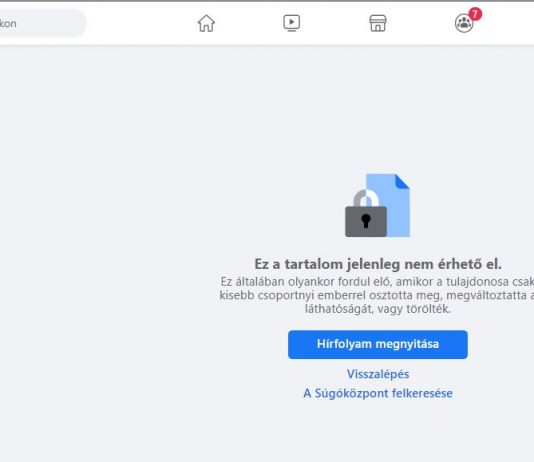Switch to the shop-front Marketplace tab

pos(378,23)
